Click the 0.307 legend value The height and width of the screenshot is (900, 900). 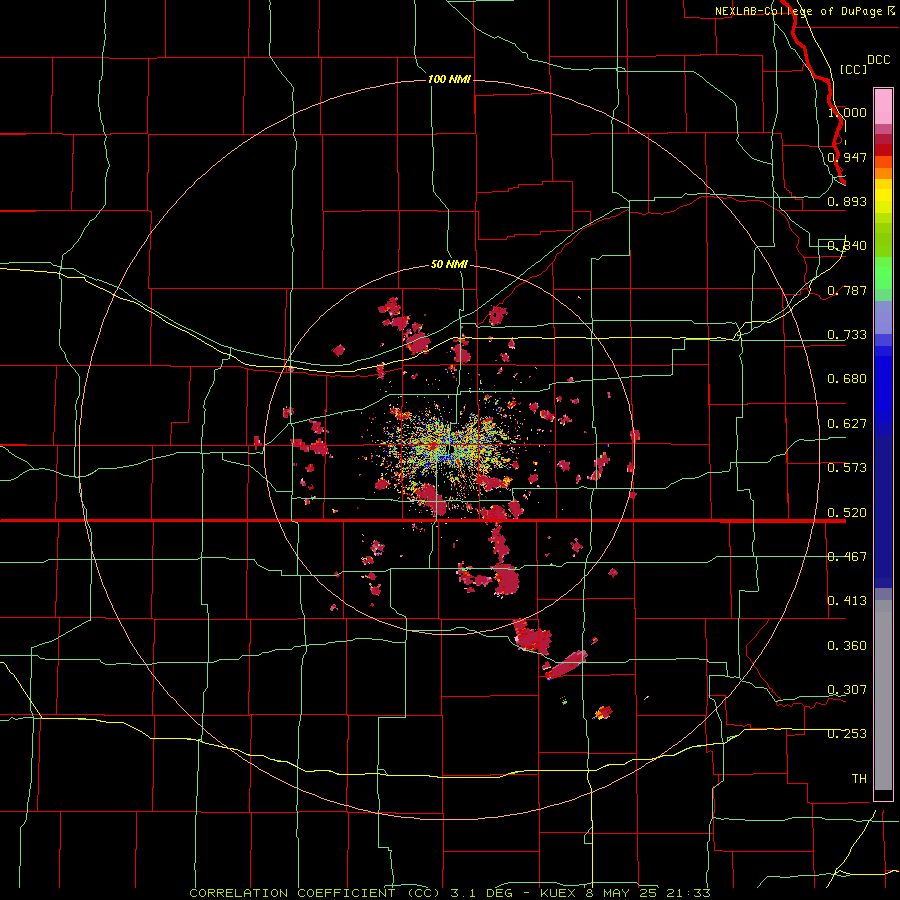click(847, 690)
